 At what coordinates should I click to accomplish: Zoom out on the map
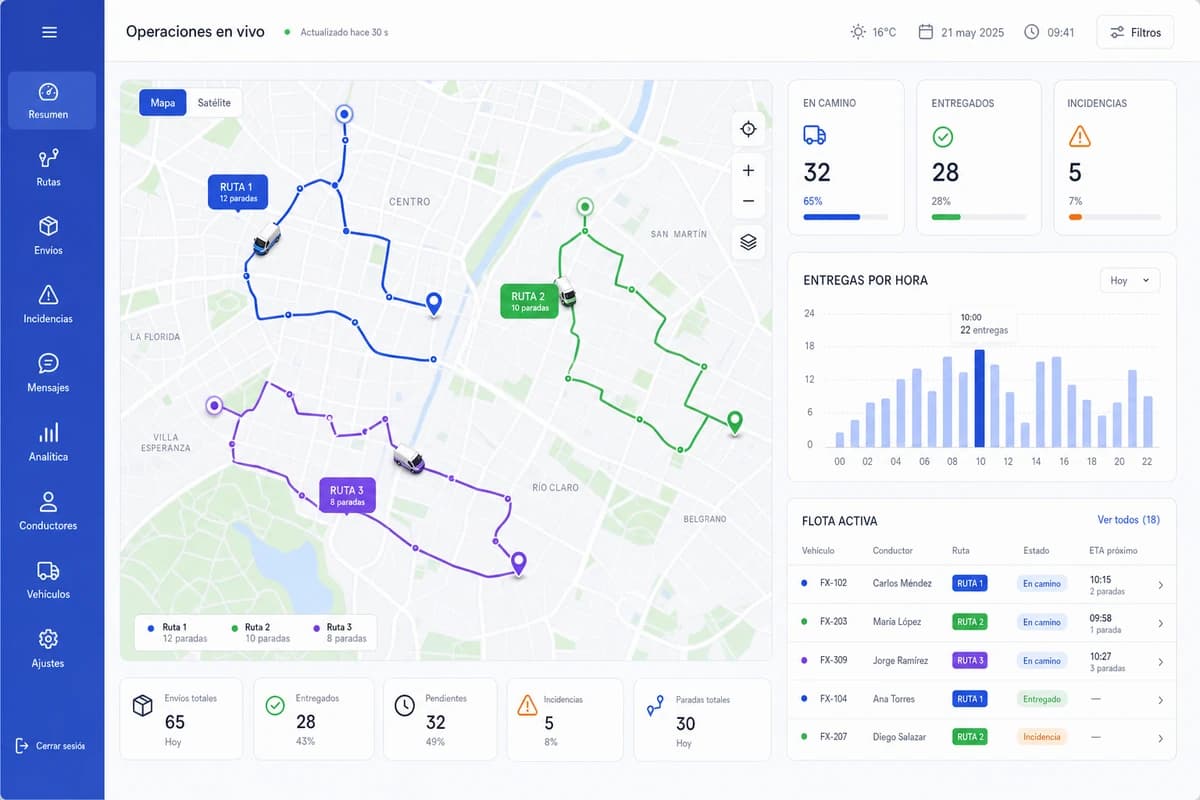[x=749, y=201]
